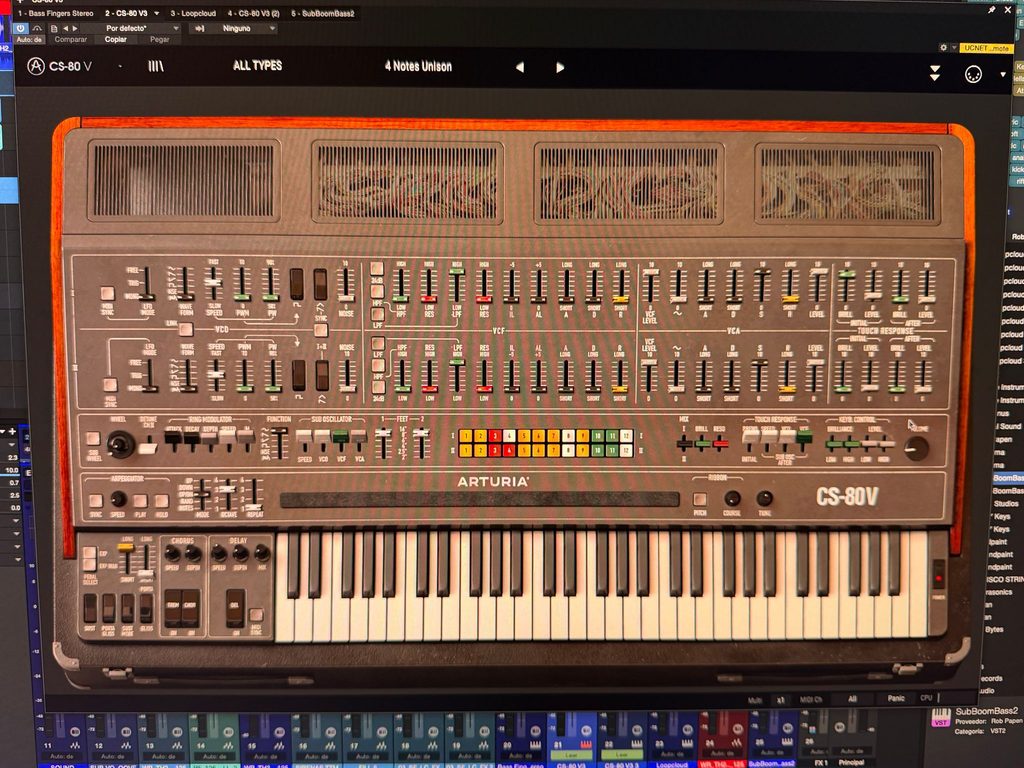Image resolution: width=1024 pixels, height=768 pixels.
Task: Click the arpeggiator OCTAVE slider
Action: [x=227, y=495]
